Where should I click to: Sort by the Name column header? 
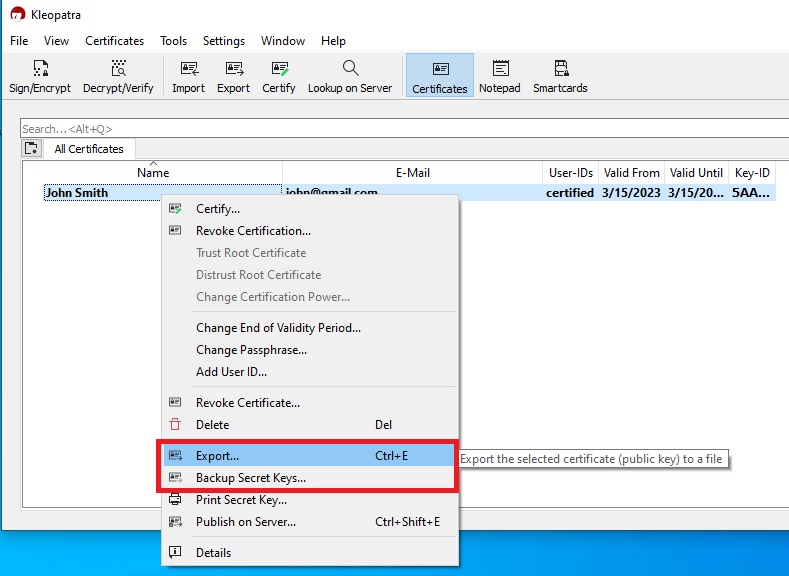(153, 173)
